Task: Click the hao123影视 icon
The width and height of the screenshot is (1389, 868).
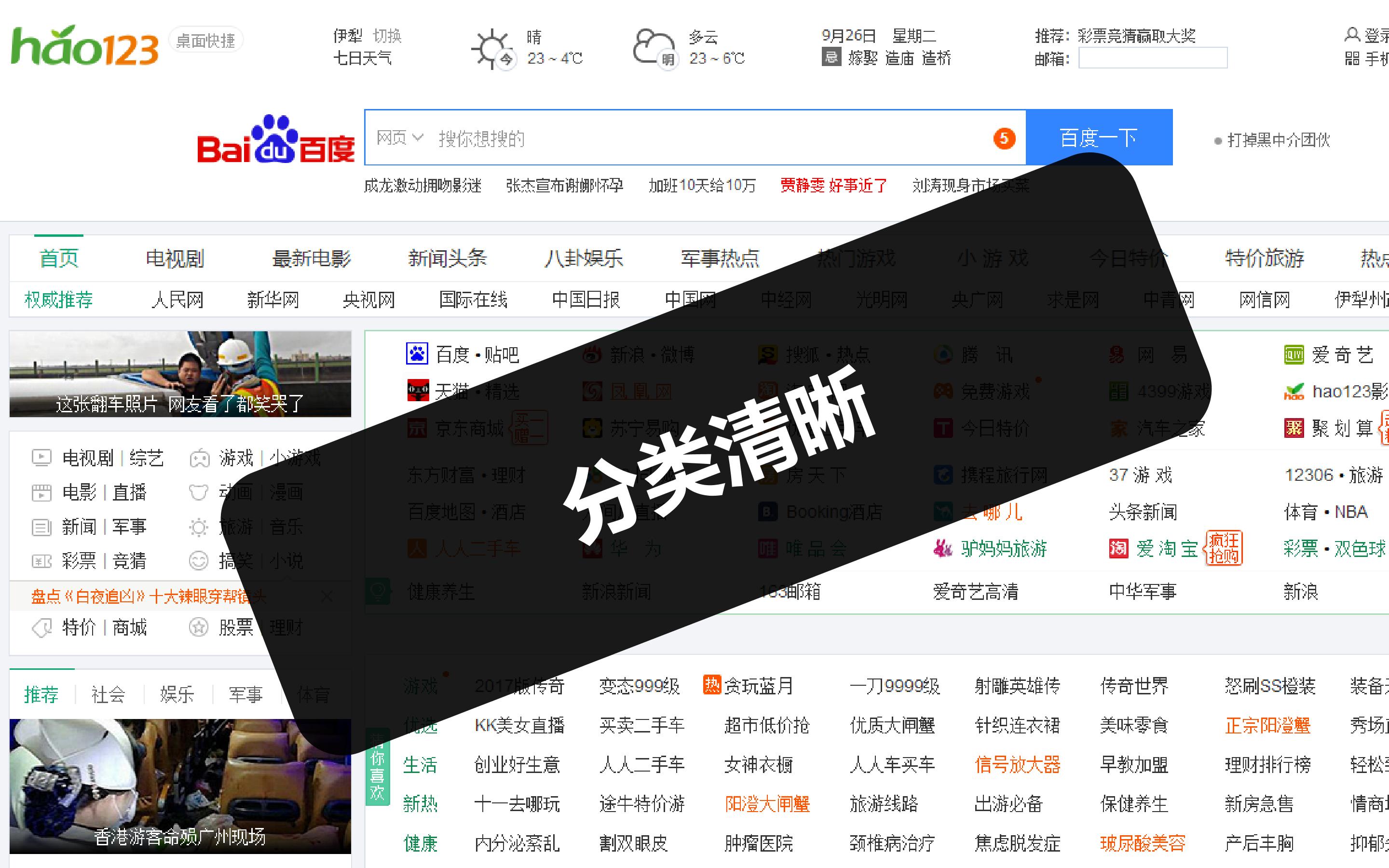Action: point(1294,392)
